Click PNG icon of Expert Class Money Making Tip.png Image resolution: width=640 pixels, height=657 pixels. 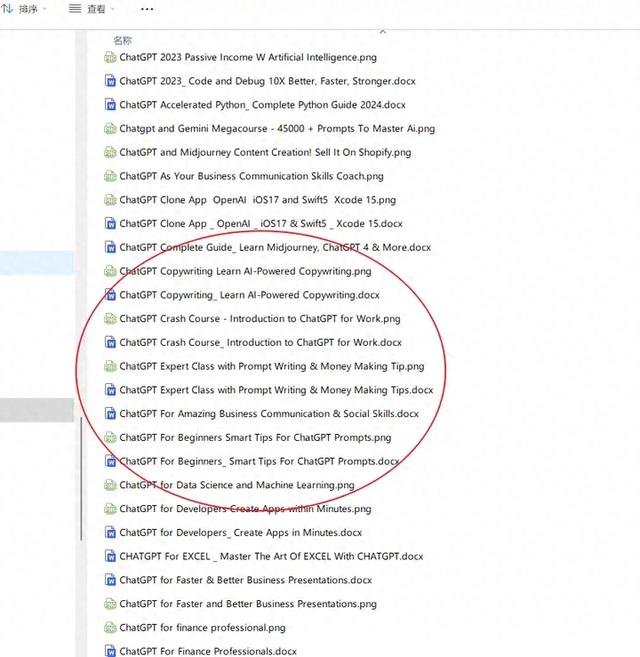110,366
